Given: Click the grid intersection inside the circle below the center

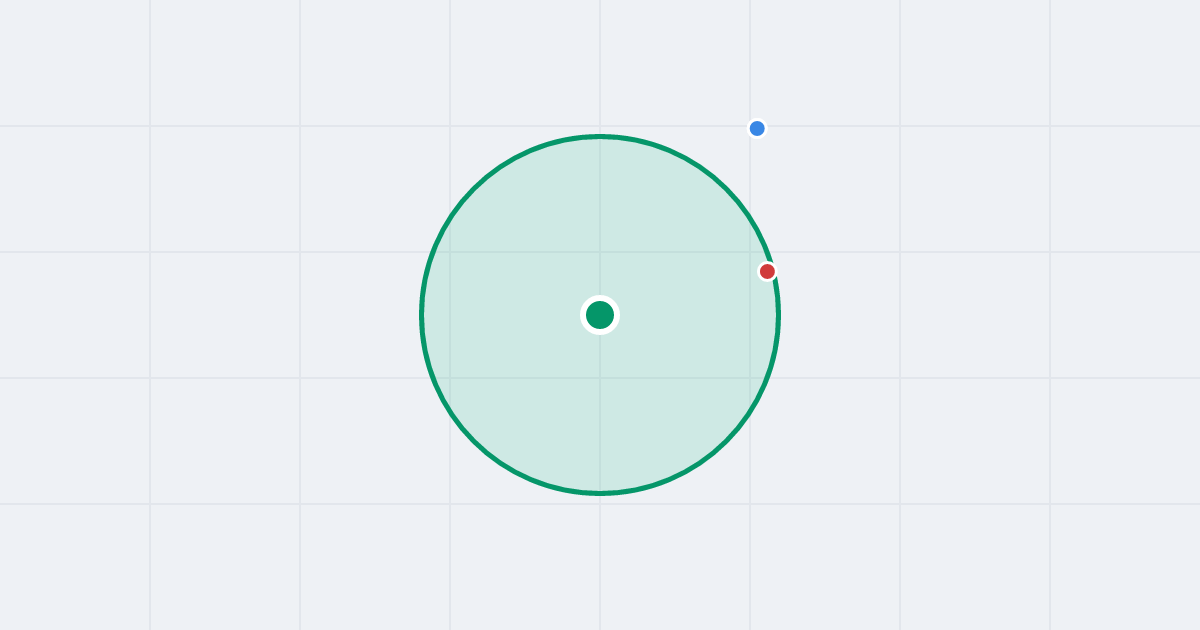Looking at the screenshot, I should click(x=600, y=378).
